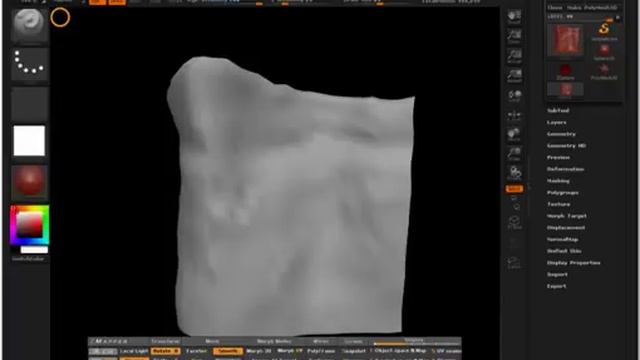This screenshot has width=640, height=360.
Task: Select the ZSphere tool icon
Action: tap(565, 71)
